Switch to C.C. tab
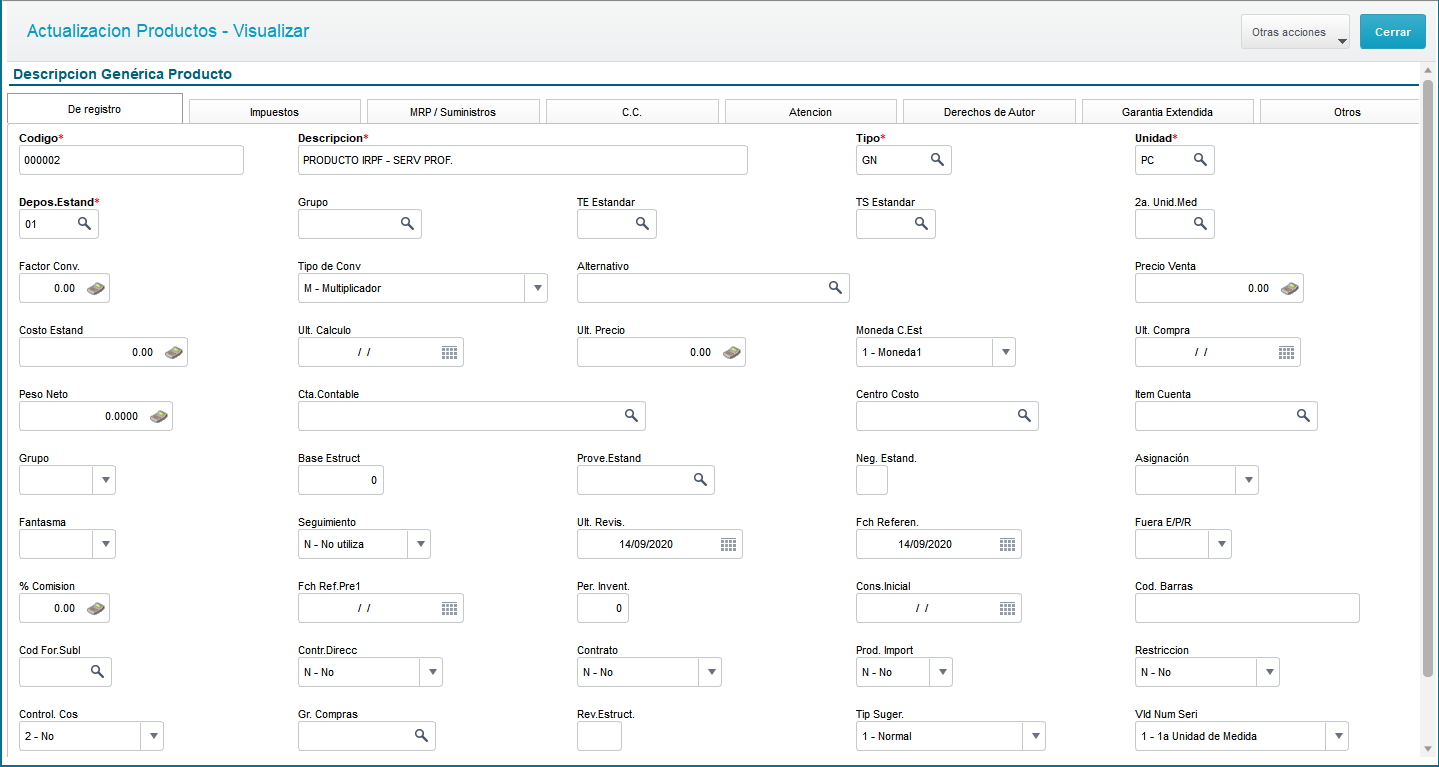The image size is (1439, 767). 632,112
